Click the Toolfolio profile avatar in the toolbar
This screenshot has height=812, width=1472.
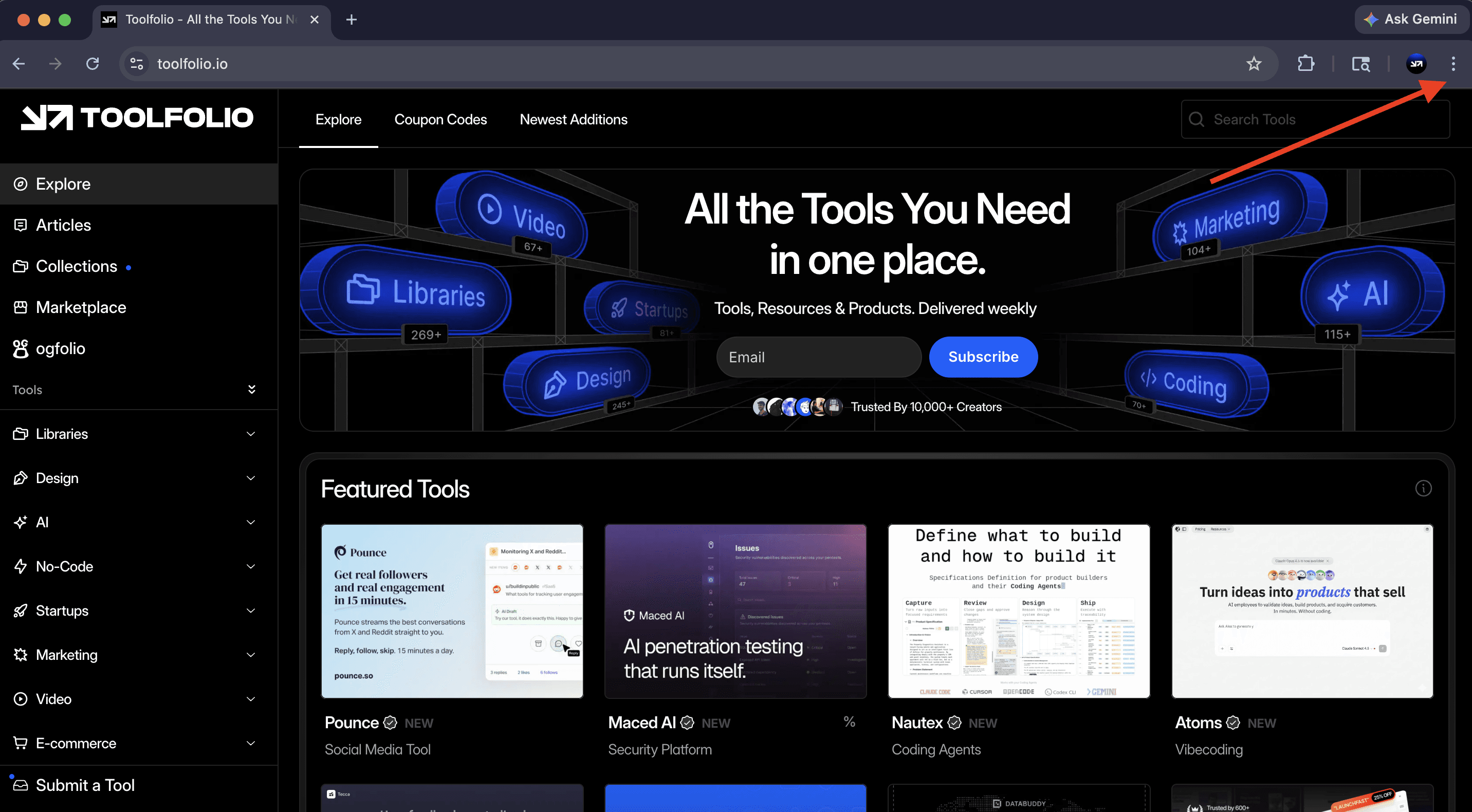1416,63
